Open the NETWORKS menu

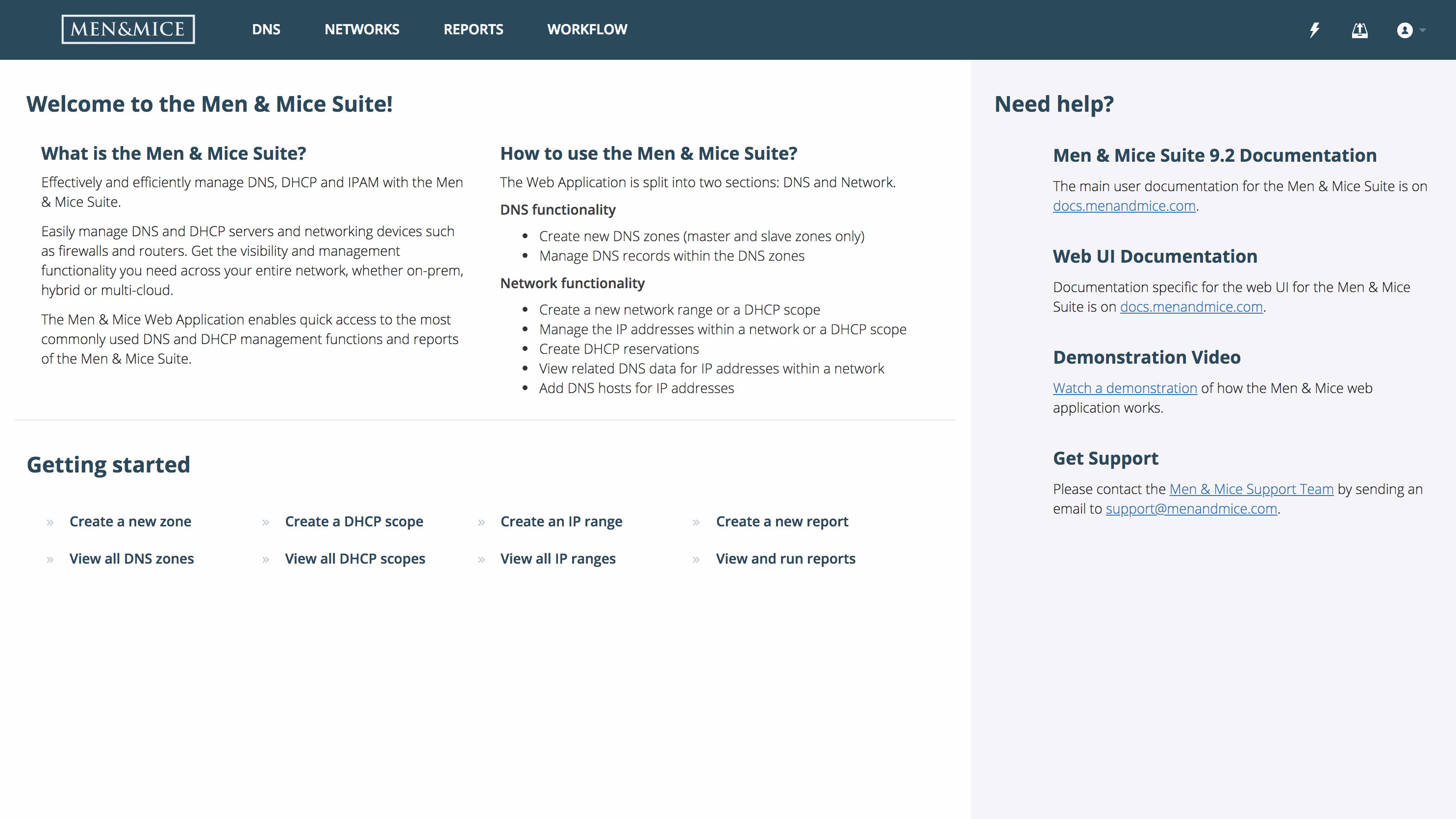(x=362, y=29)
